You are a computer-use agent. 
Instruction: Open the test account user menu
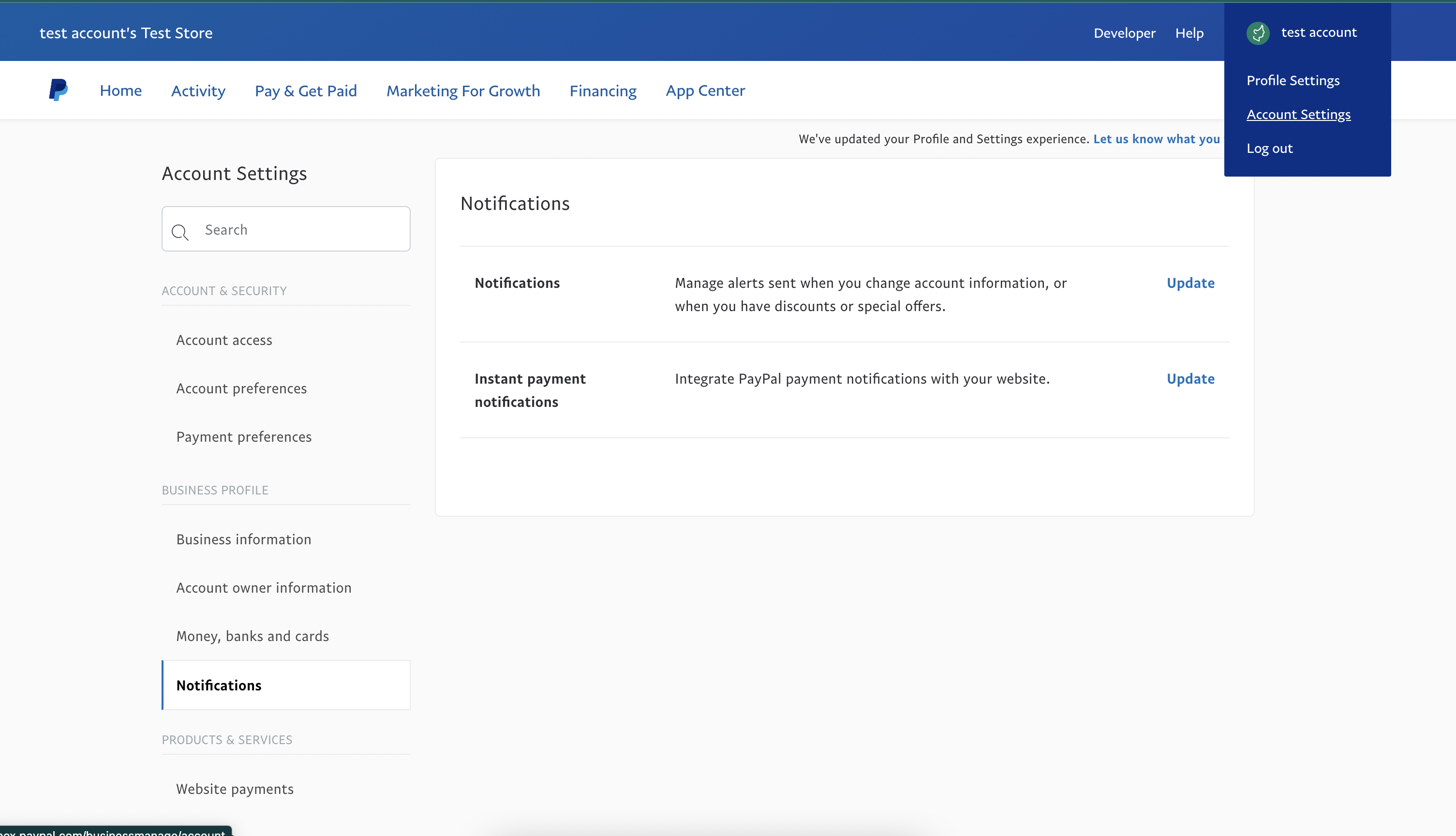[1318, 33]
